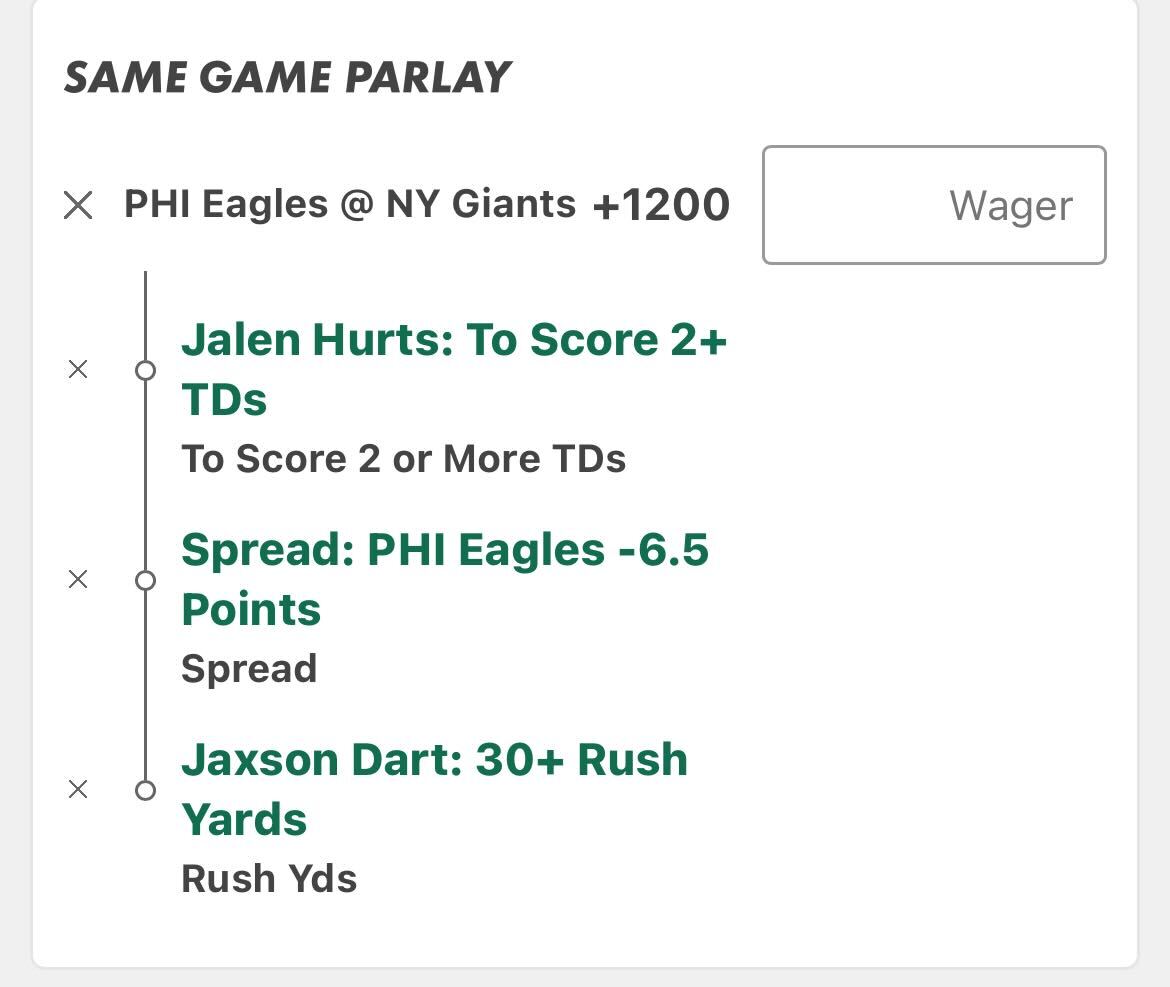Remove the Jalen Hurts 2+ TDs leg
1170x987 pixels.
78,370
